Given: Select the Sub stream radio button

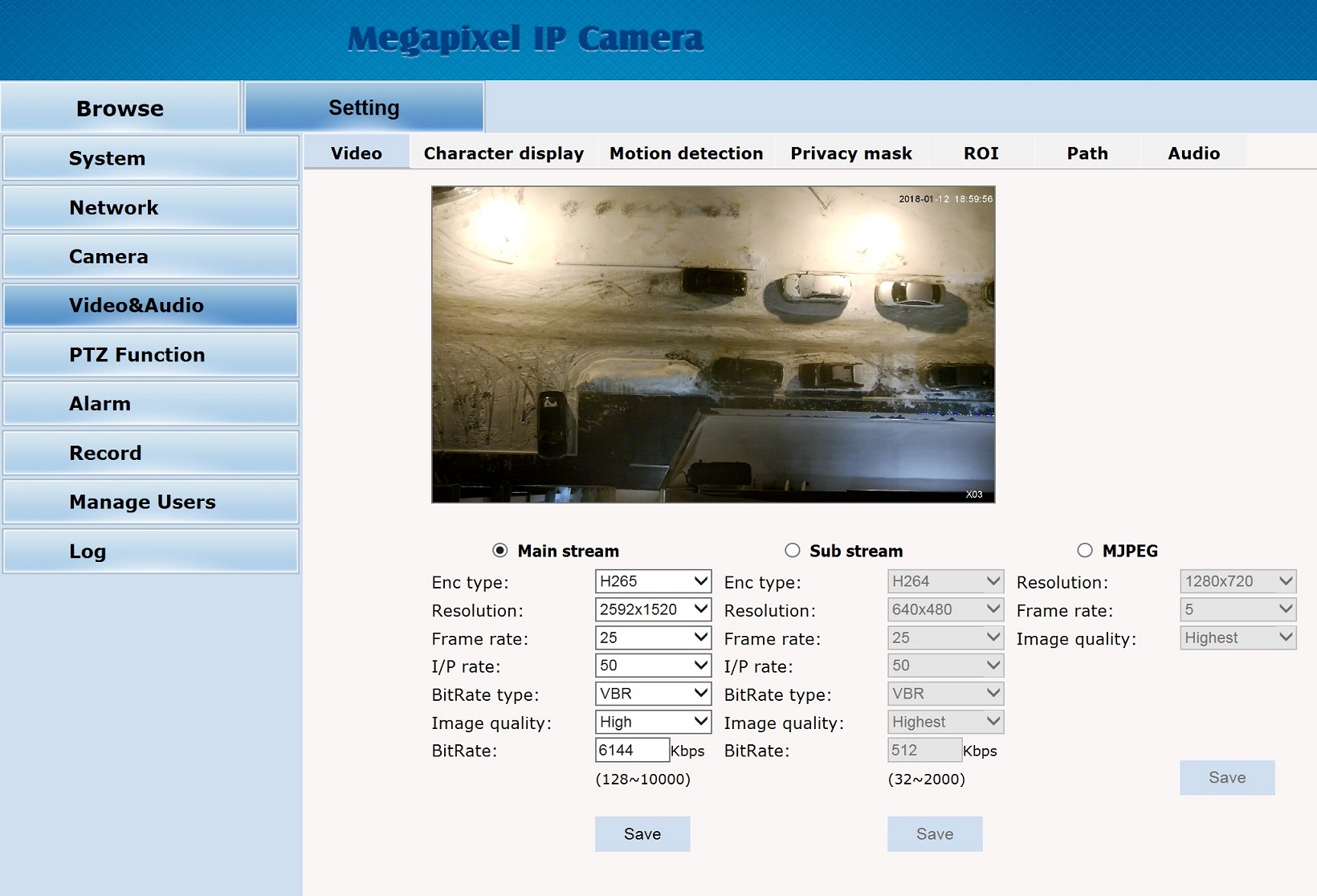Looking at the screenshot, I should [793, 551].
